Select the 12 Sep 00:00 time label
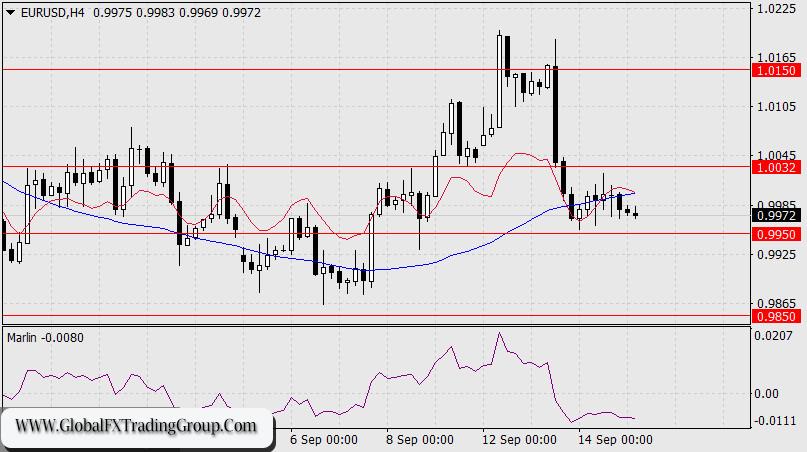Image resolution: width=807 pixels, height=452 pixels. tap(519, 440)
